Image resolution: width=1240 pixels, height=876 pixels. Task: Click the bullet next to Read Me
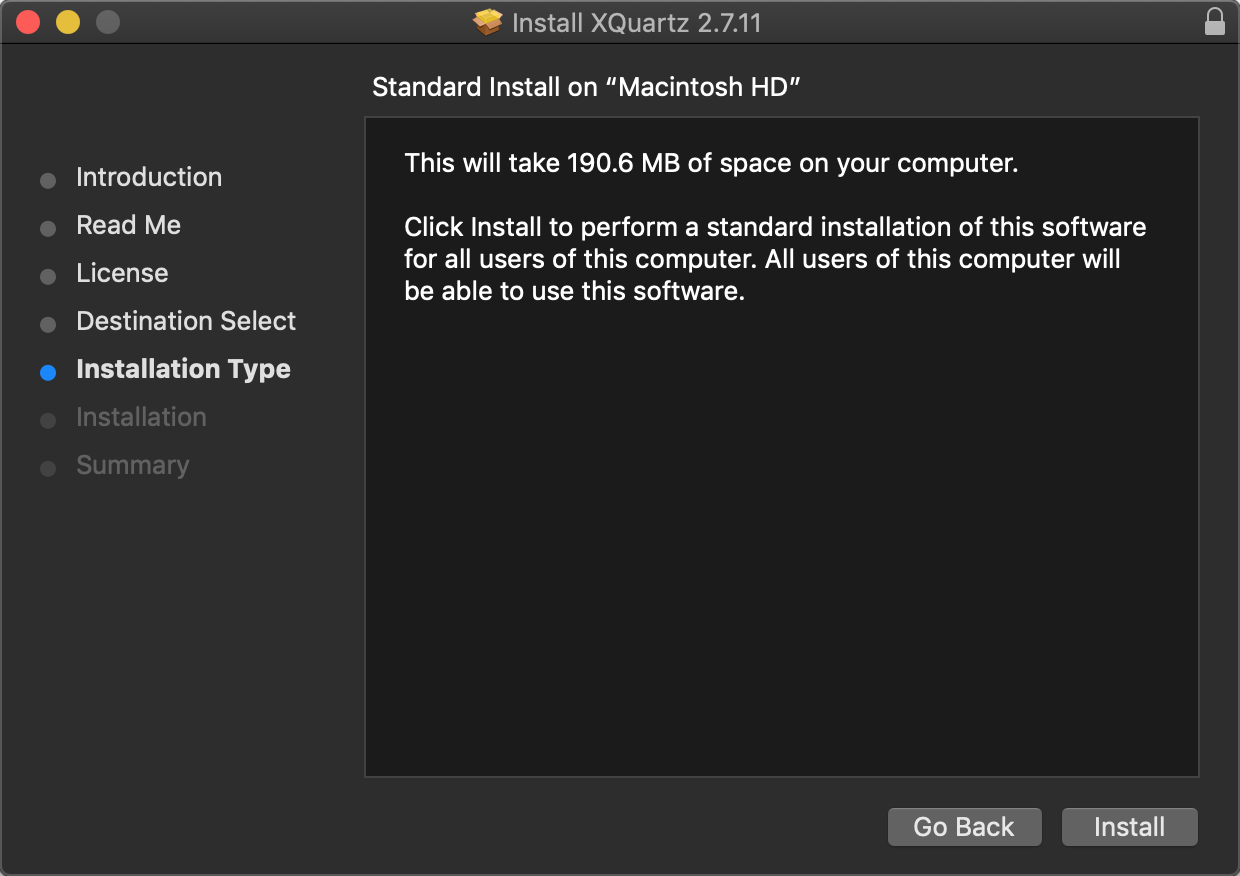(48, 229)
